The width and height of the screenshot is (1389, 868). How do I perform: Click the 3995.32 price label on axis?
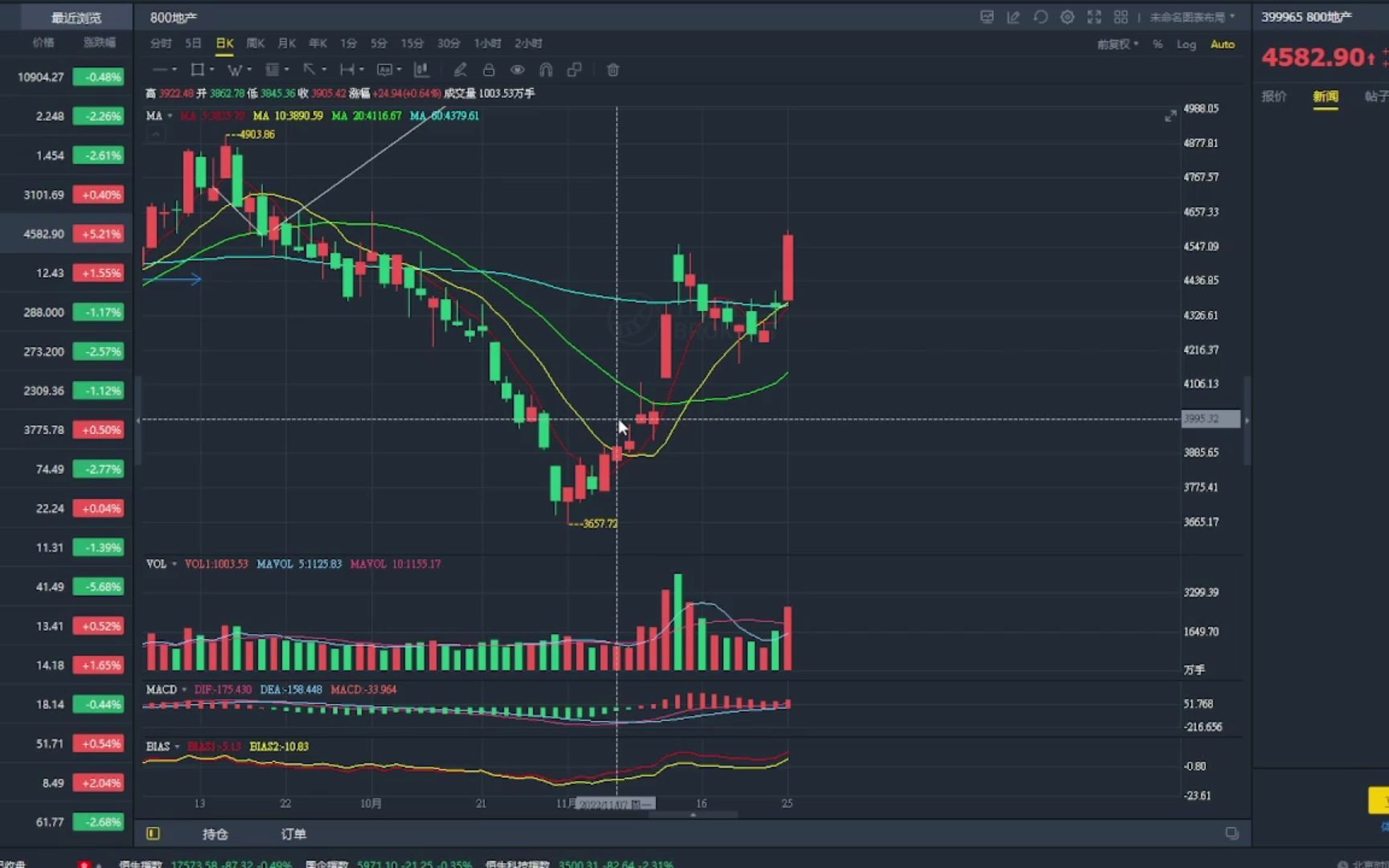click(x=1211, y=419)
